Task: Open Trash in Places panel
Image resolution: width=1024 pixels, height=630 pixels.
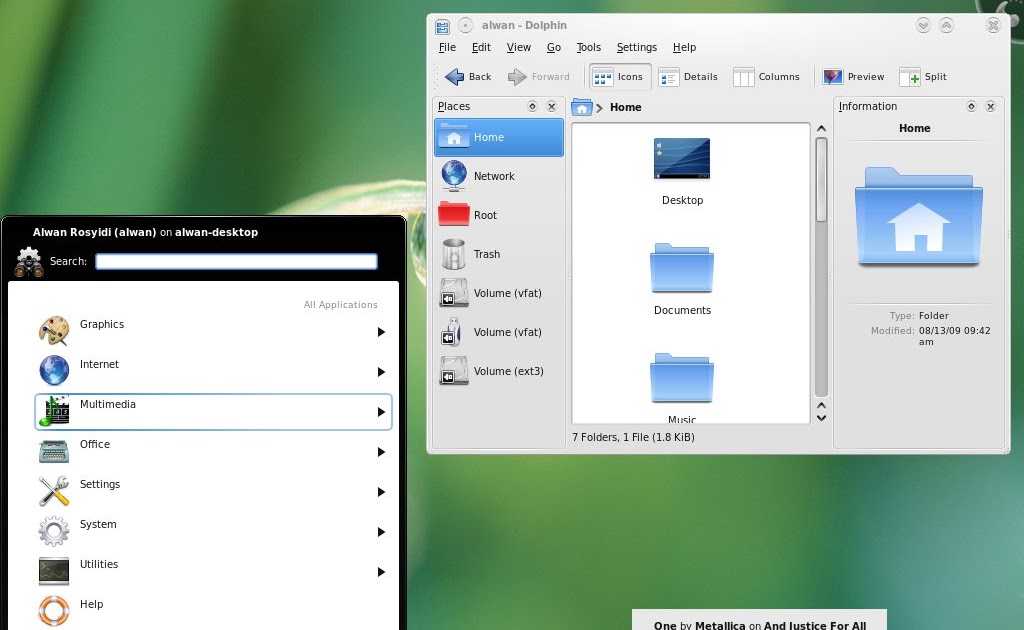Action: pyautogui.click(x=499, y=254)
